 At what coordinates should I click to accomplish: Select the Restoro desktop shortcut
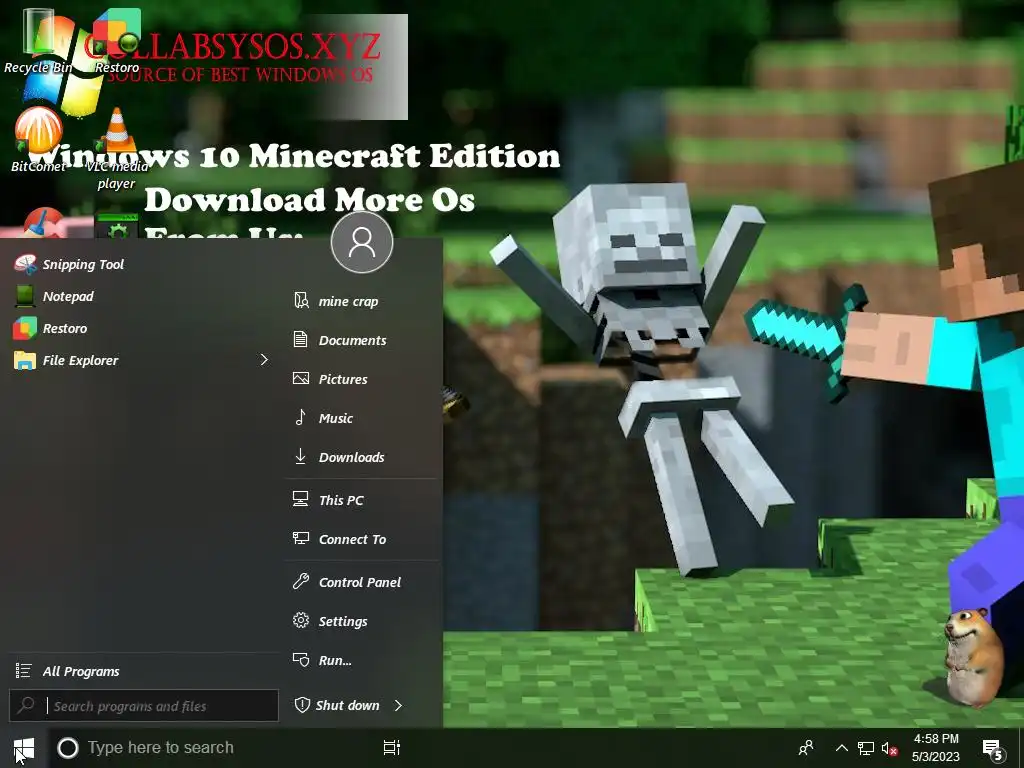[x=116, y=40]
